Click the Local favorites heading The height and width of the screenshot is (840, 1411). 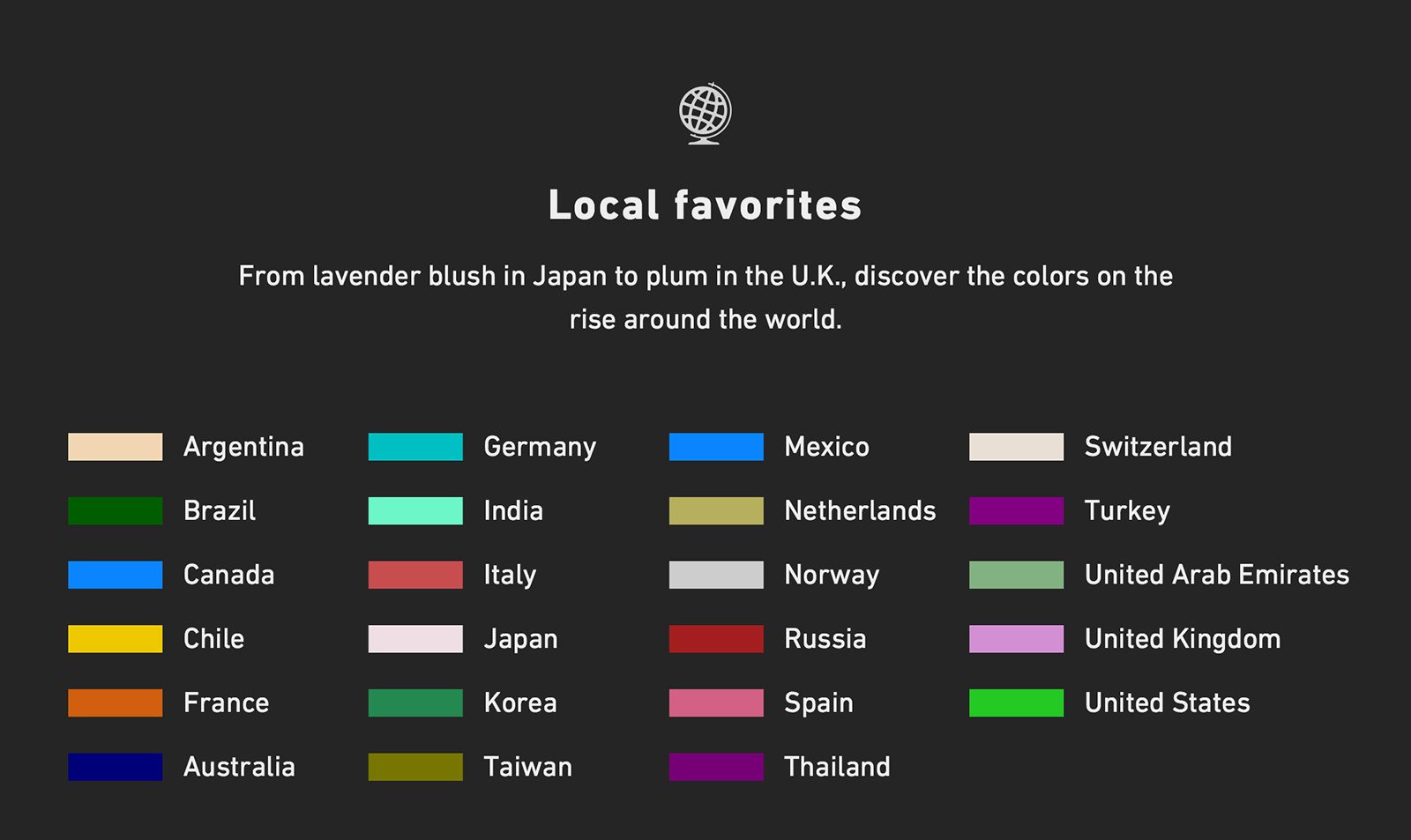click(705, 205)
